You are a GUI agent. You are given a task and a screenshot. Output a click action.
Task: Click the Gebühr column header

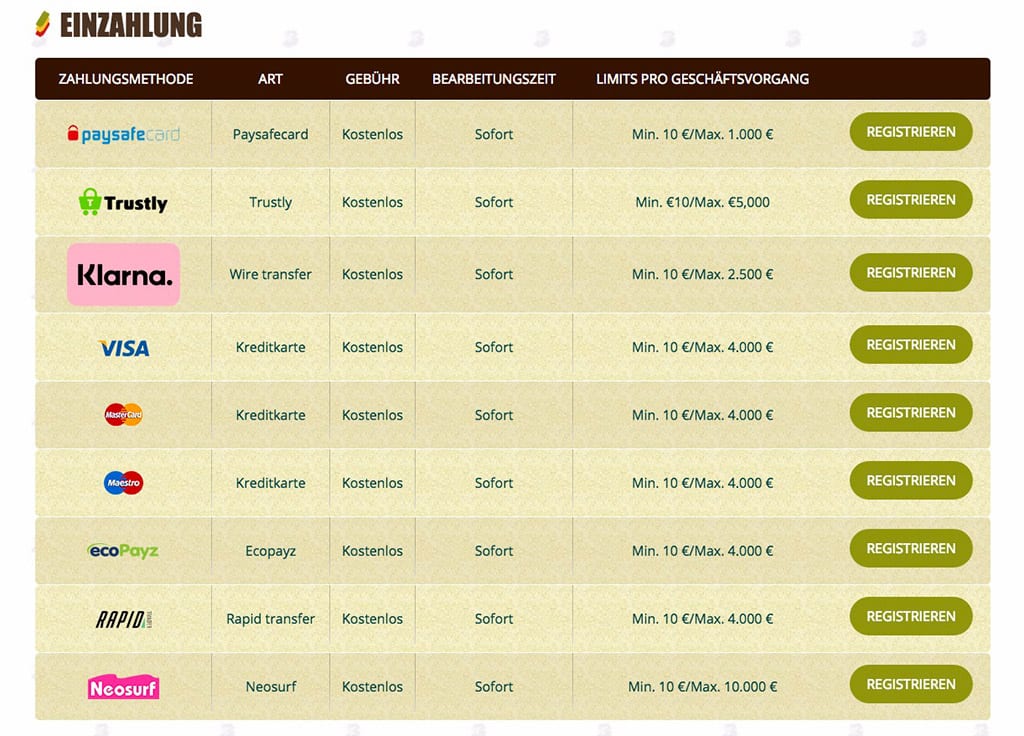[x=372, y=79]
